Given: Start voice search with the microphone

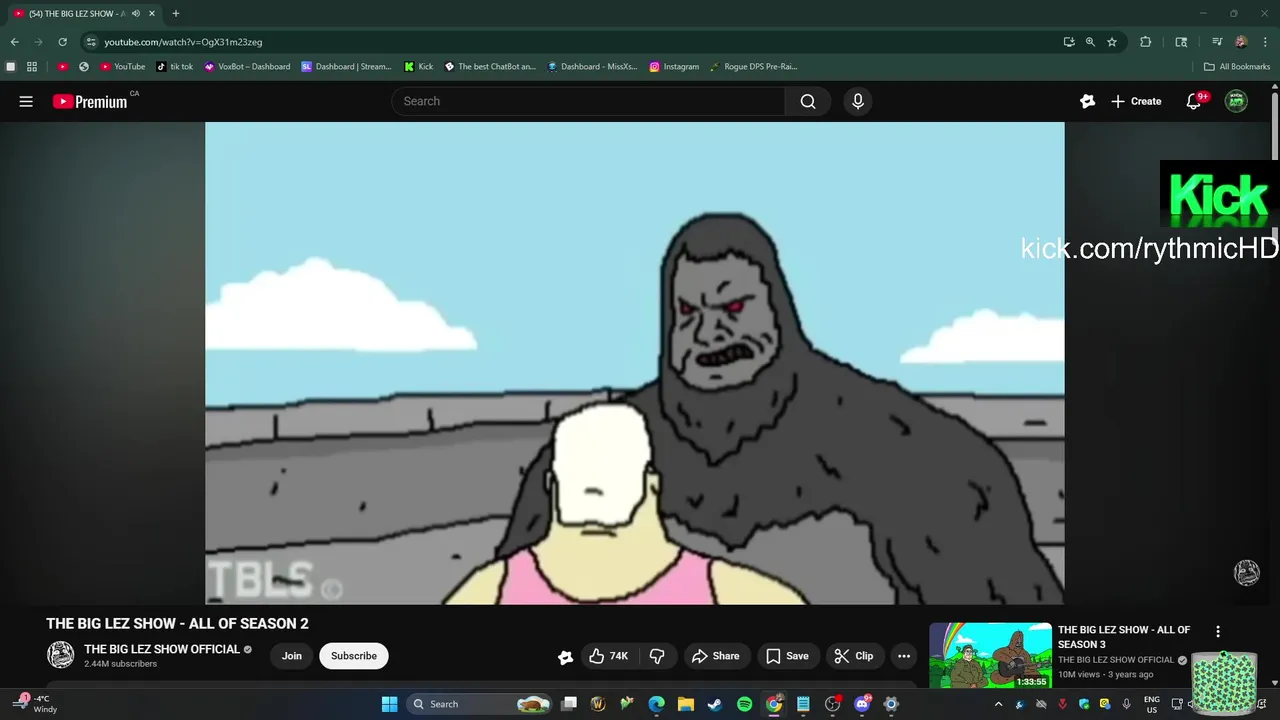Looking at the screenshot, I should point(857,101).
